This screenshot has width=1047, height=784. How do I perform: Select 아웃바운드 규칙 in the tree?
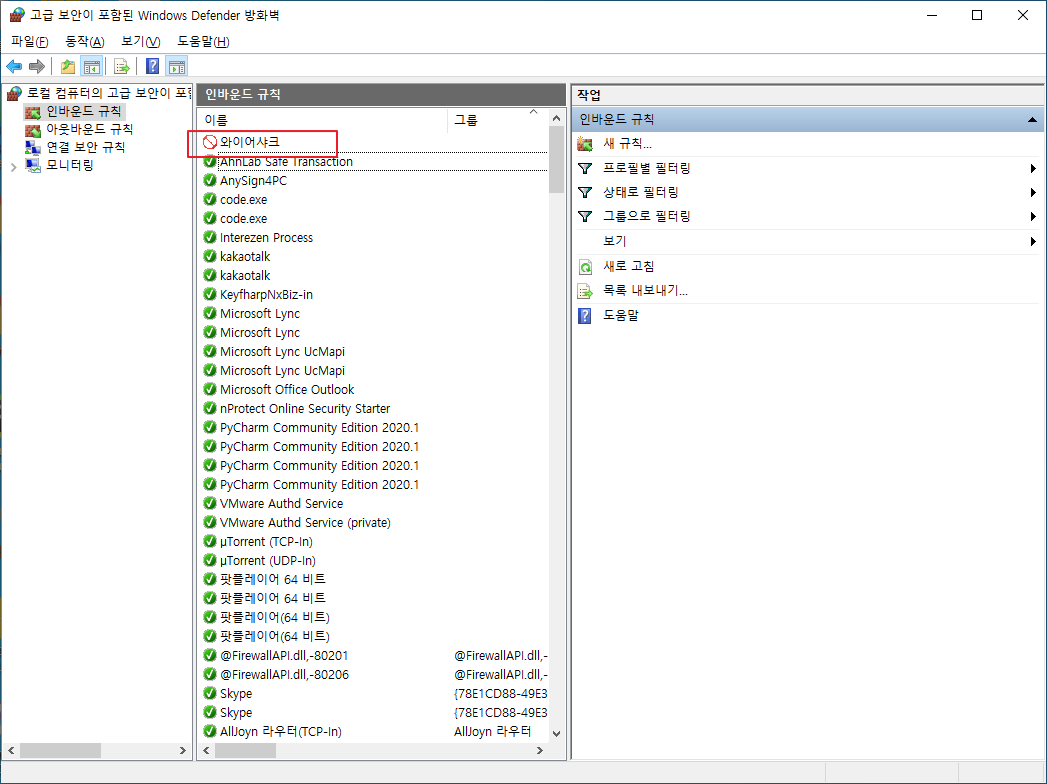point(89,129)
